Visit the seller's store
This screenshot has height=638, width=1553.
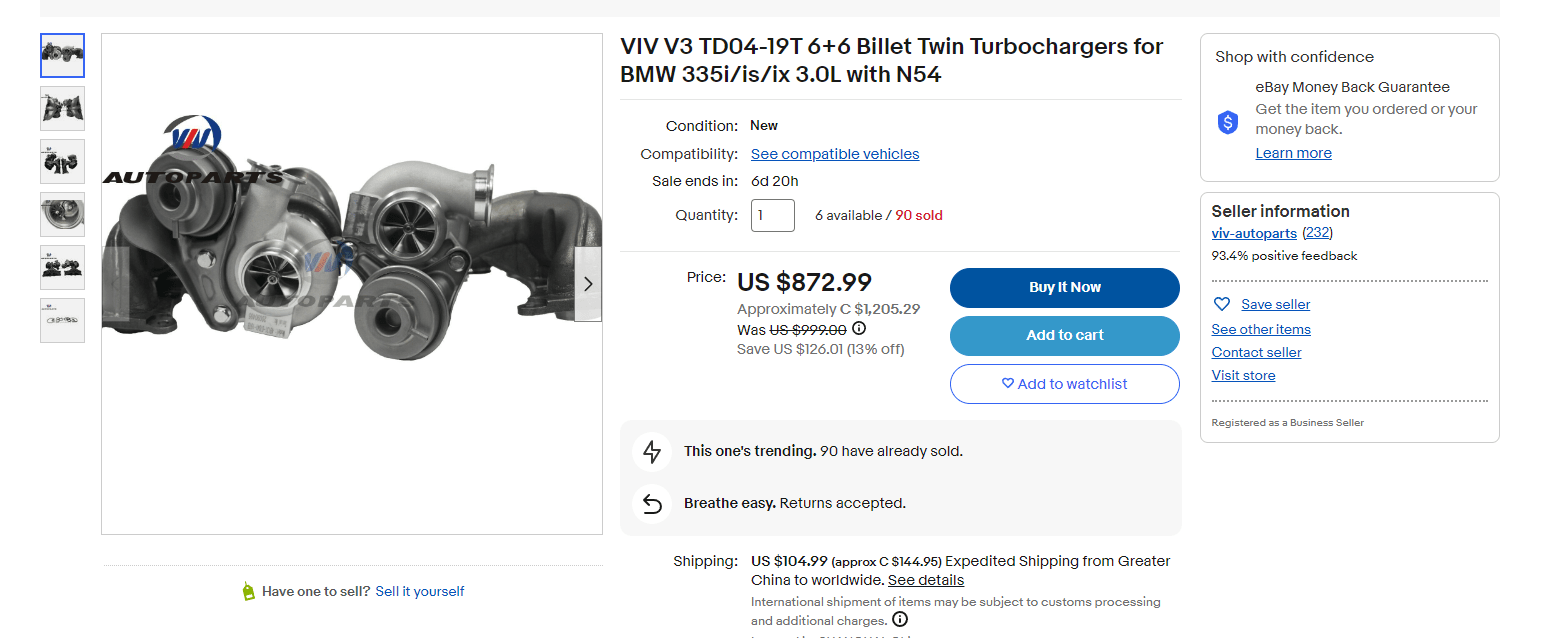click(1243, 375)
